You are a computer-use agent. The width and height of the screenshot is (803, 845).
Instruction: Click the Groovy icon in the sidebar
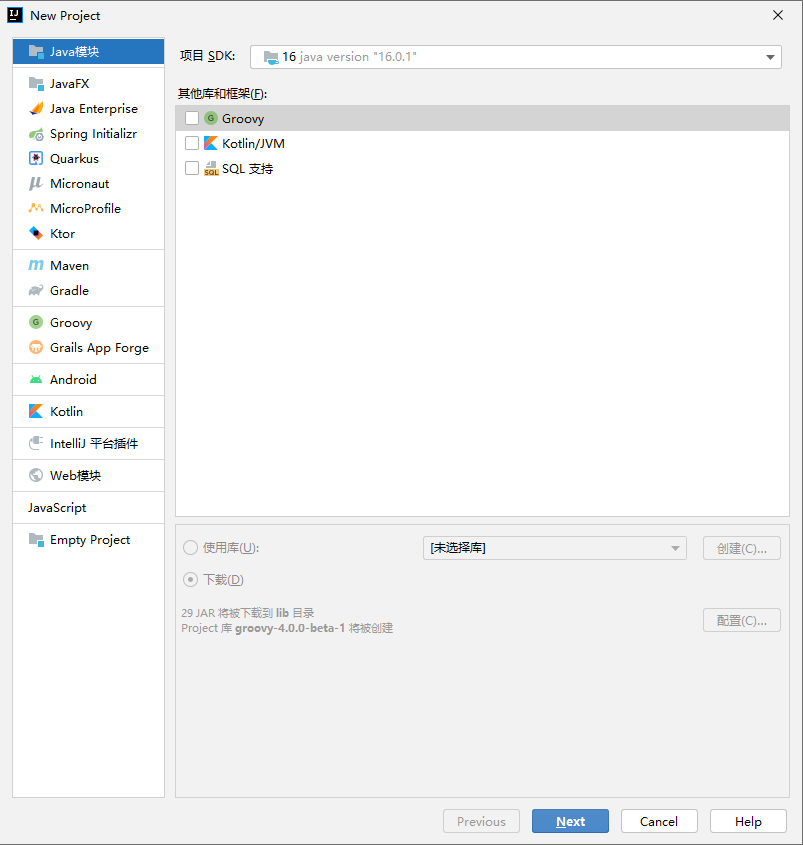point(36,322)
